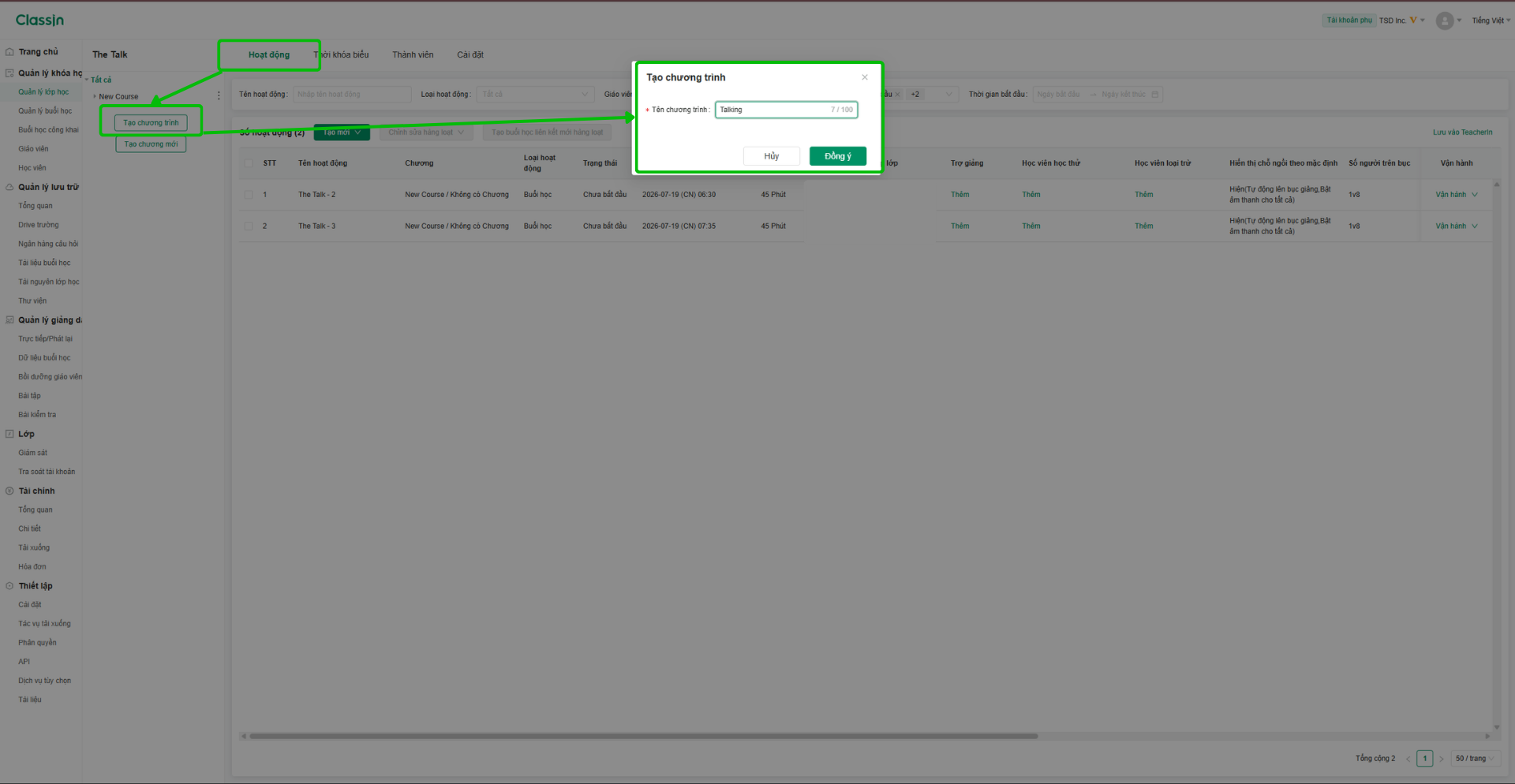The height and width of the screenshot is (784, 1515).
Task: Click the calendar icon in date range
Action: tap(1155, 95)
